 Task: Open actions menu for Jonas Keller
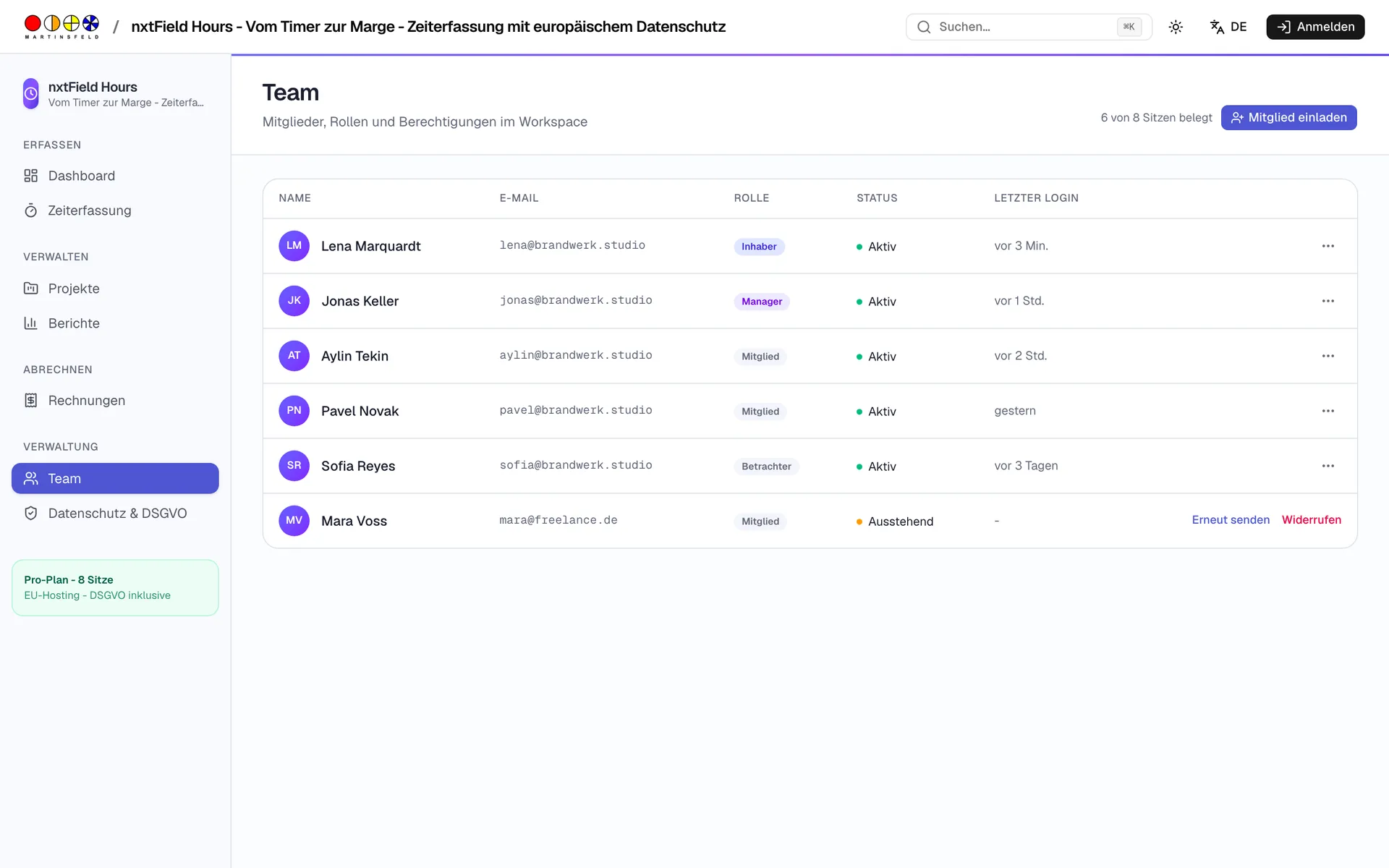pos(1328,301)
